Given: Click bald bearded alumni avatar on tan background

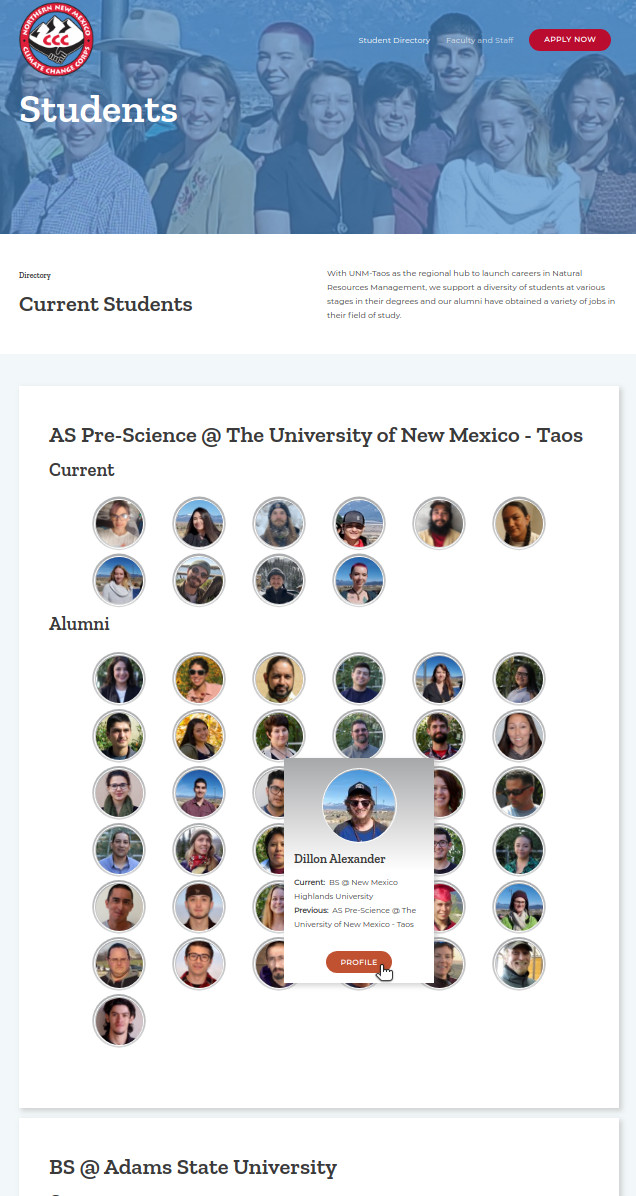Looking at the screenshot, I should [x=279, y=678].
